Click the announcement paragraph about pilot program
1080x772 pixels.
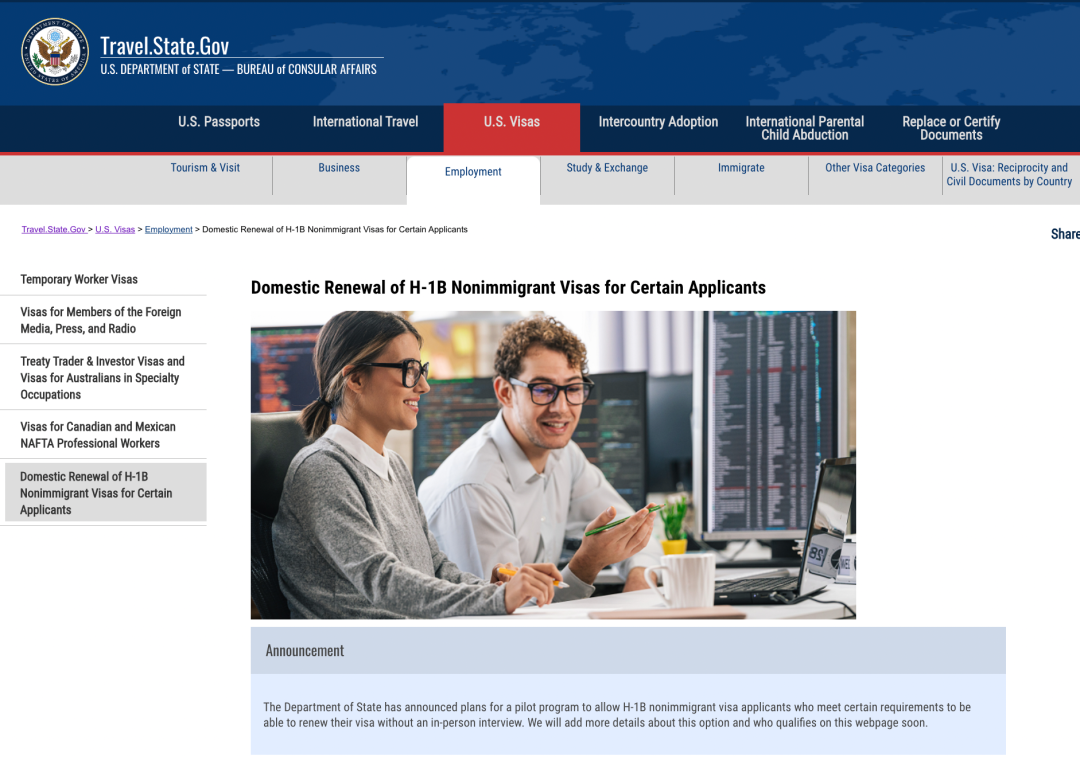[x=617, y=715]
